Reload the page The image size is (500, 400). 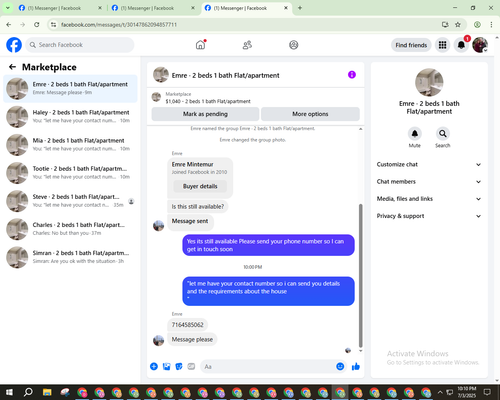tap(37, 24)
